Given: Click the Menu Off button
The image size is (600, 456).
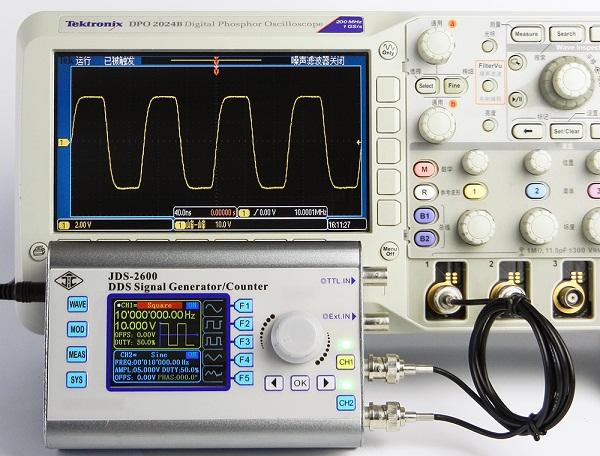Looking at the screenshot, I should [389, 251].
